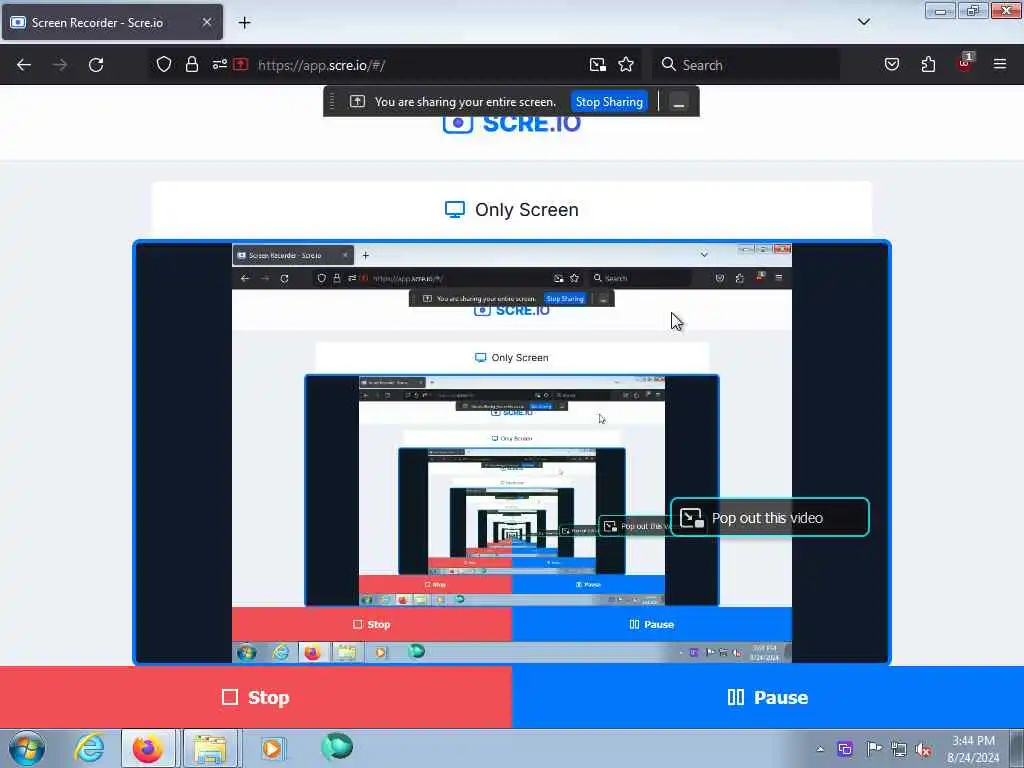
Task: Click the red Stop recording button
Action: (256, 697)
